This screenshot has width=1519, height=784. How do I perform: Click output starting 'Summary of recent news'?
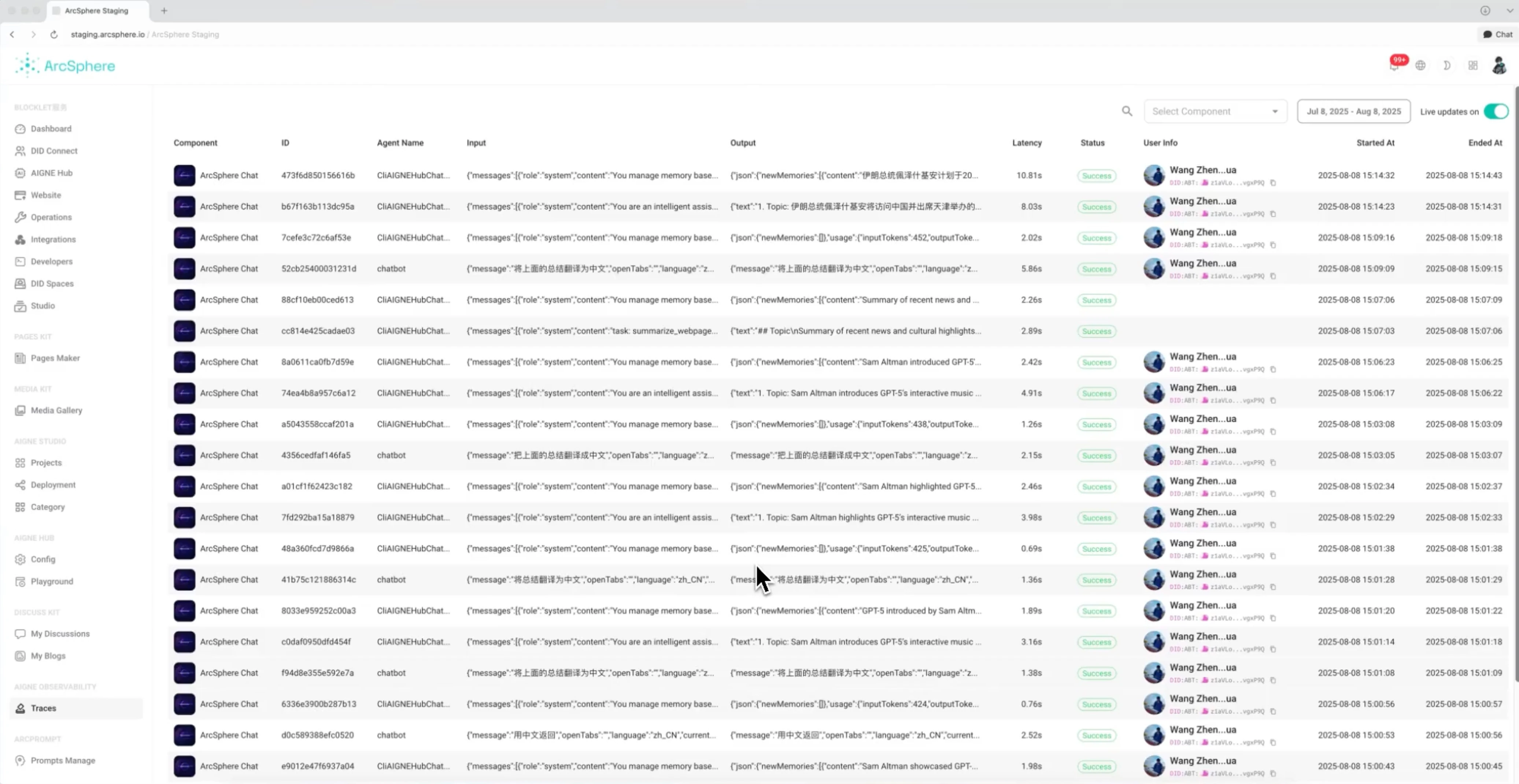click(854, 299)
